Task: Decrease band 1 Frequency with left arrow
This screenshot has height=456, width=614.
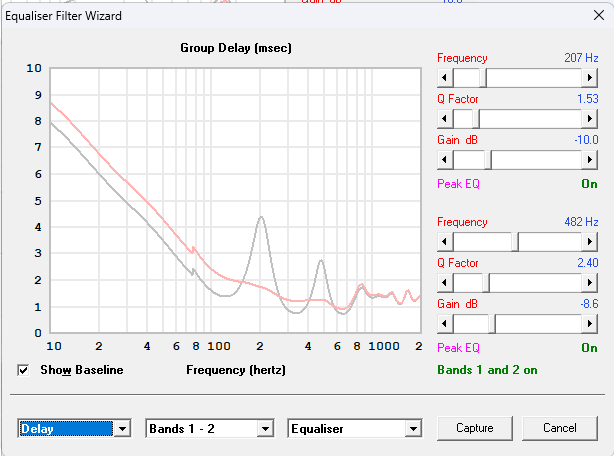Action: tap(445, 78)
